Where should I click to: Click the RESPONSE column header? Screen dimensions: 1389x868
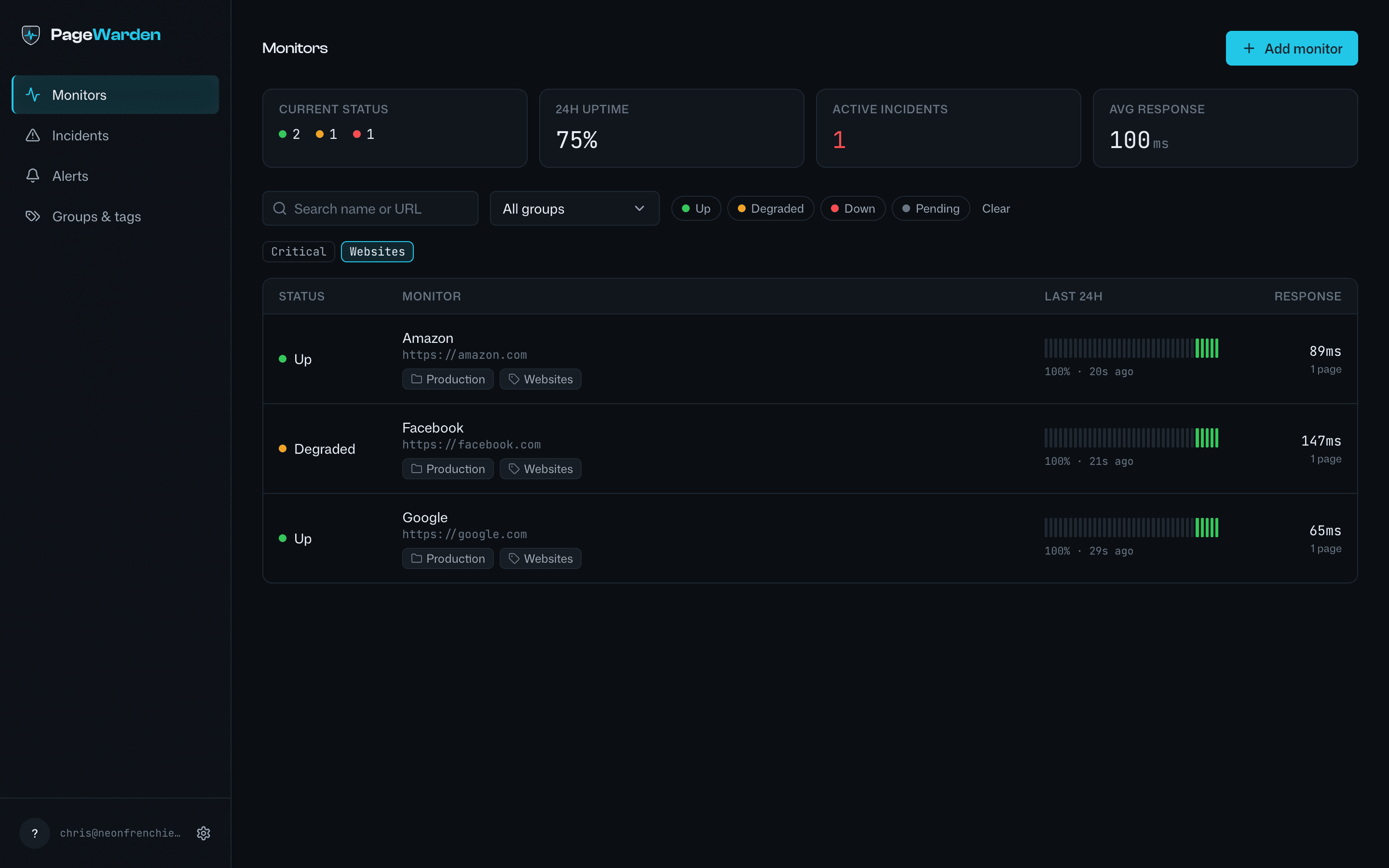(x=1307, y=296)
